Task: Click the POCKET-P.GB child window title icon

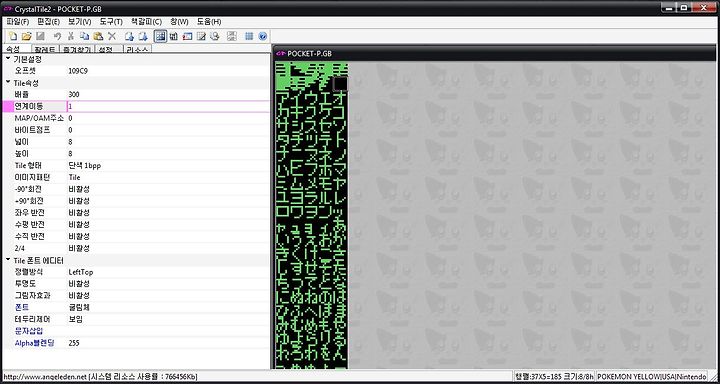Action: 281,54
